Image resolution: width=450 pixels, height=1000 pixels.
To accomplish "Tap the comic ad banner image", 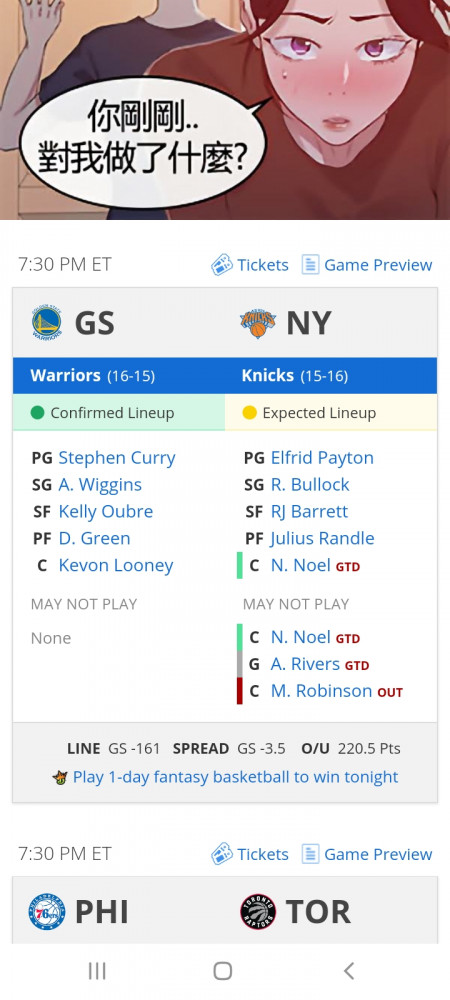I will tap(225, 110).
